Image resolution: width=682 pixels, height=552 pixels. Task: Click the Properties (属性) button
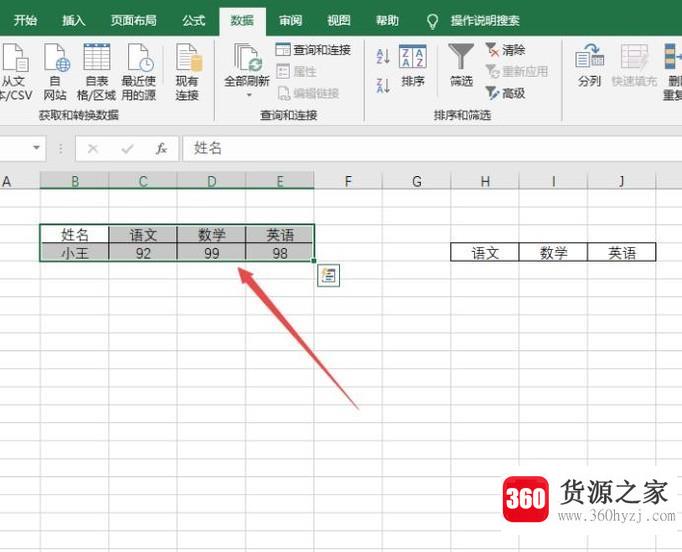pos(297,71)
